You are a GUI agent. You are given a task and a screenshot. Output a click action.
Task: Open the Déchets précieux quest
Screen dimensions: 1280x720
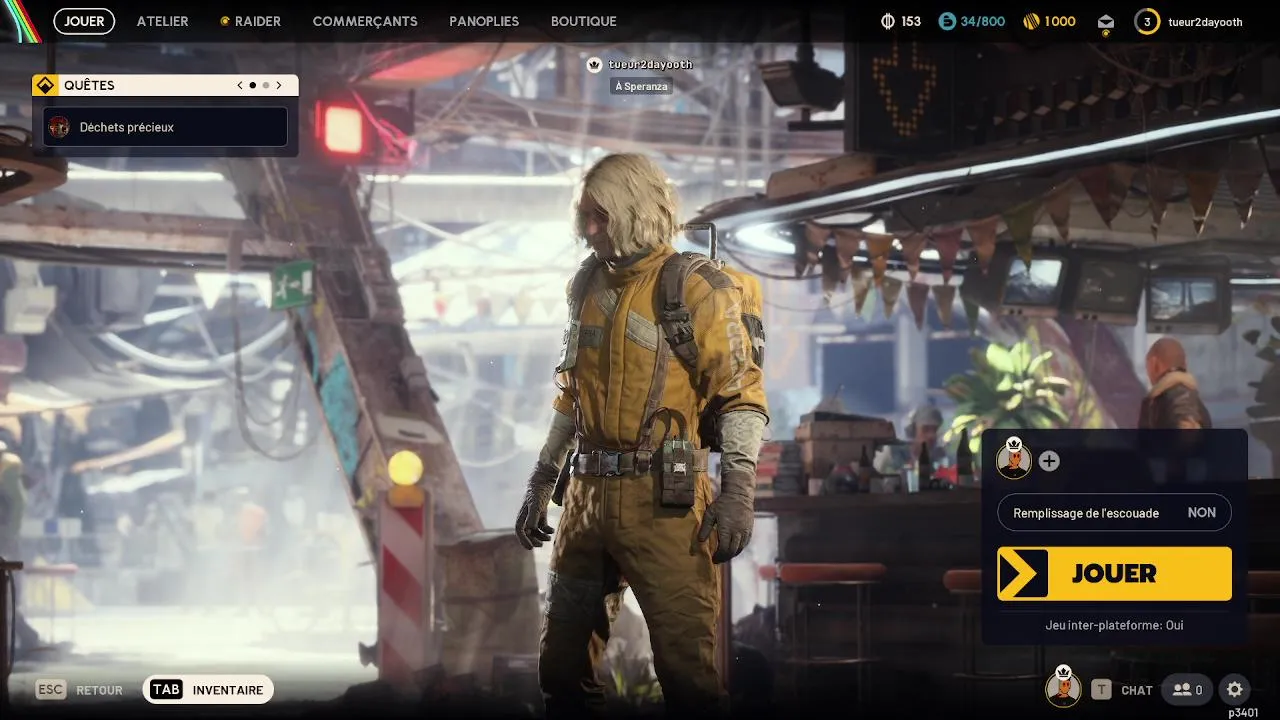point(165,127)
